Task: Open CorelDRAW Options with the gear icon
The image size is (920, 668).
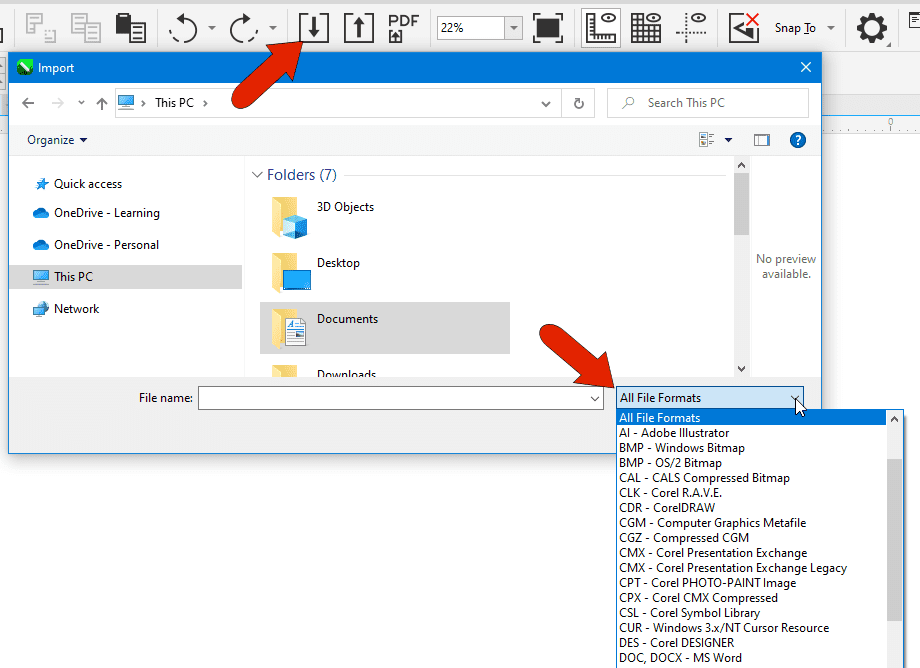Action: click(x=871, y=27)
